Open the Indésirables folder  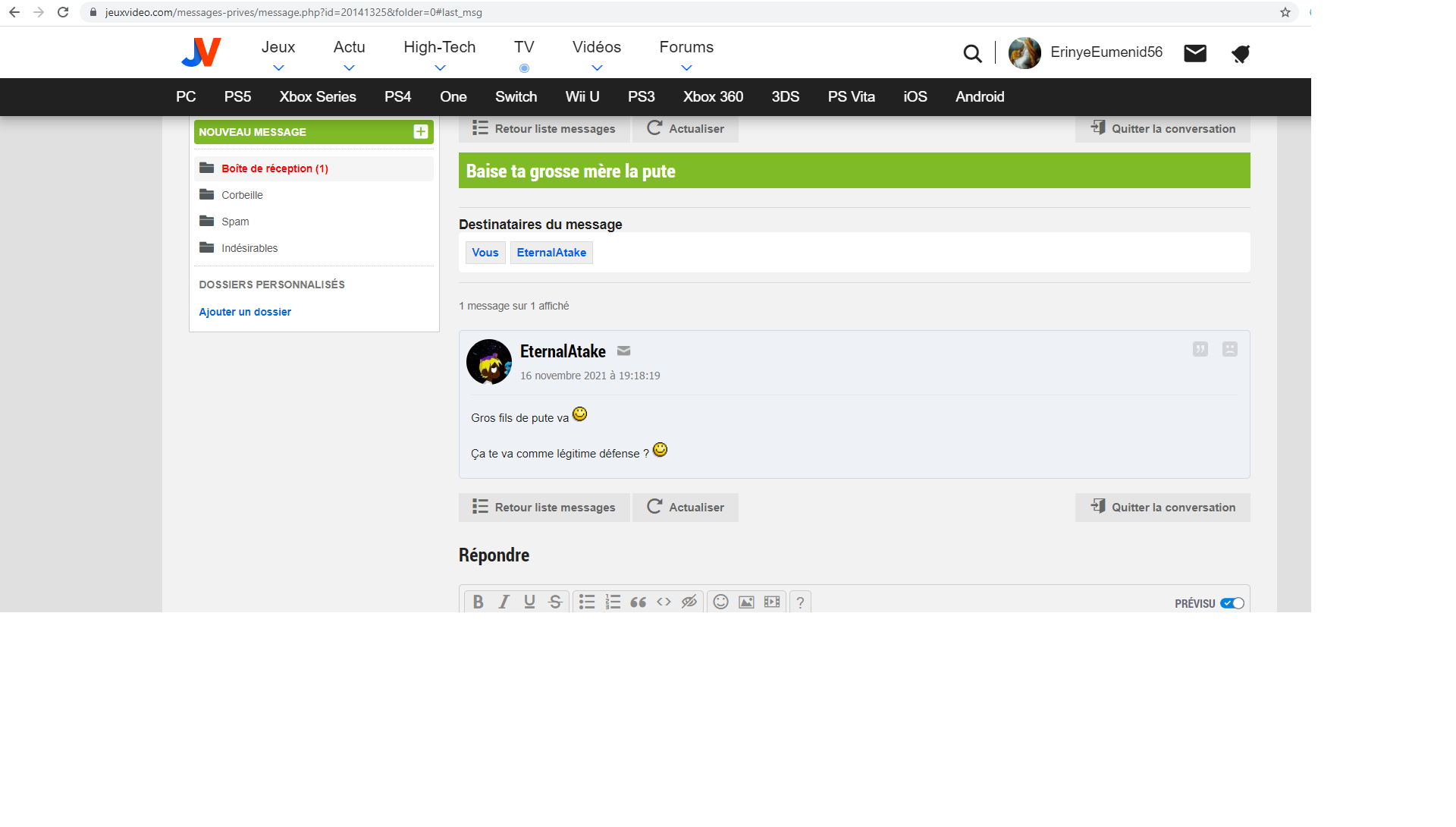pos(249,248)
